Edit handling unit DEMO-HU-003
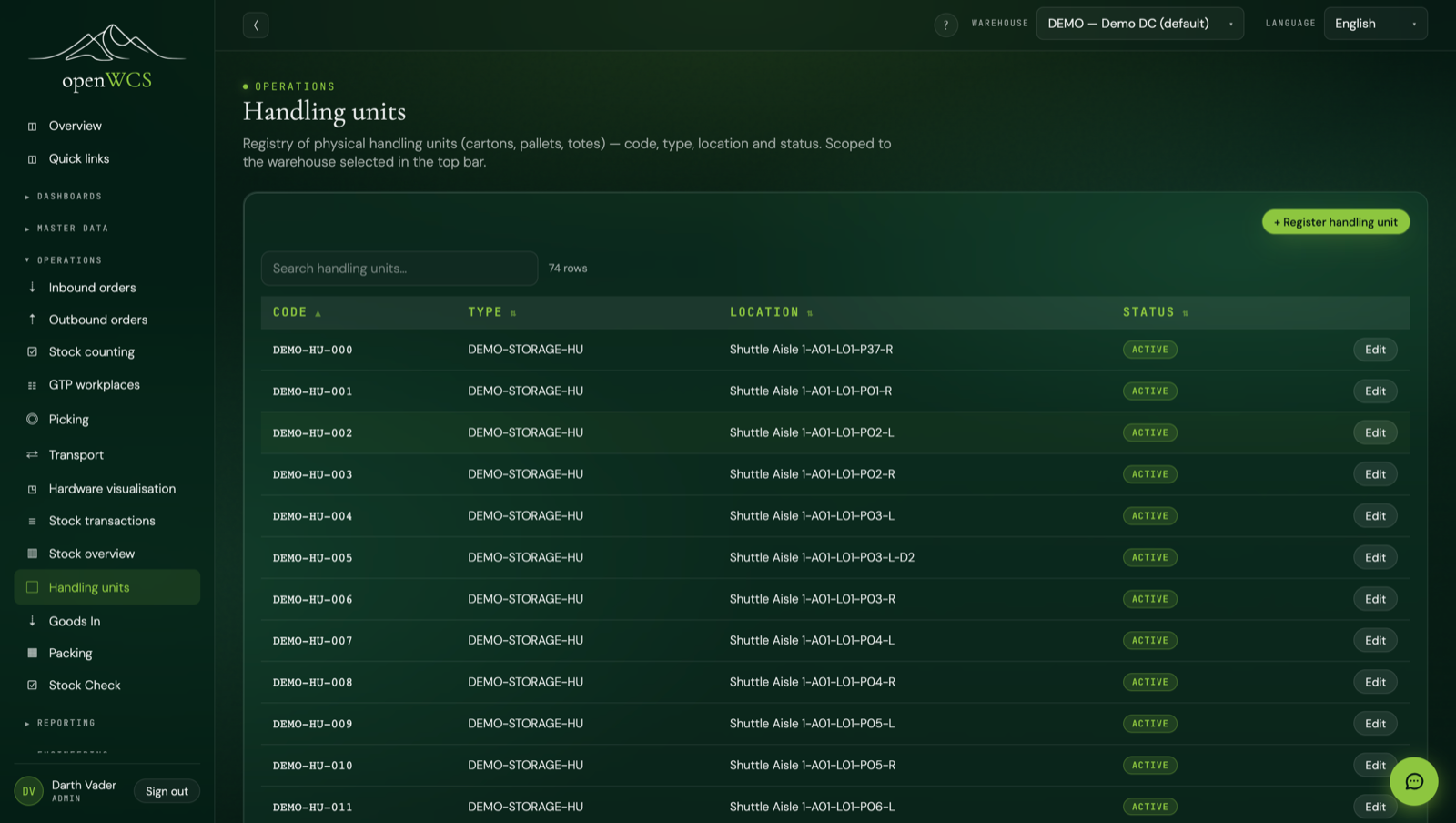The width and height of the screenshot is (1456, 823). pyautogui.click(x=1375, y=474)
